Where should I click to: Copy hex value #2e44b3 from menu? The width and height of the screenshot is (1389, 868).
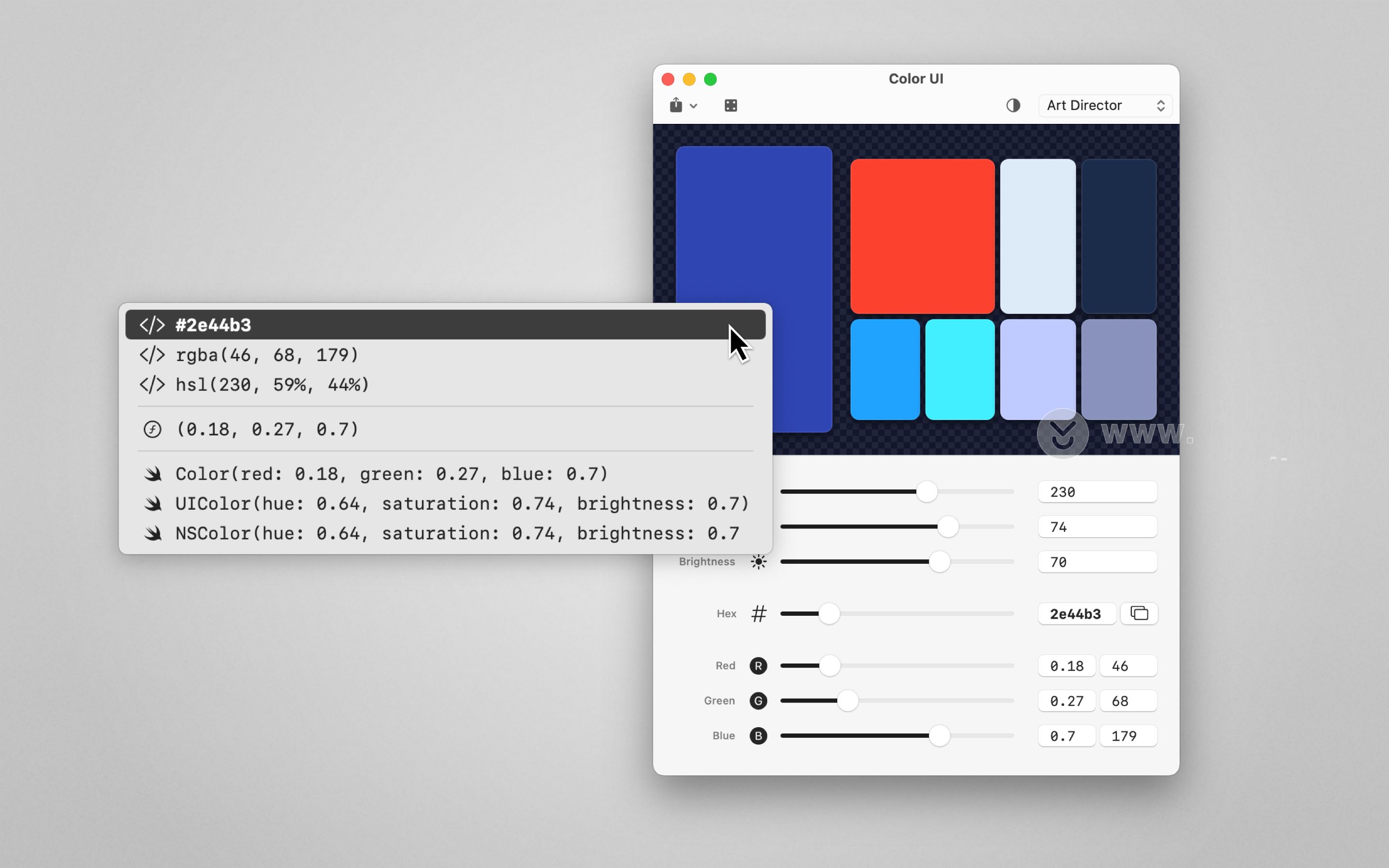(x=446, y=325)
